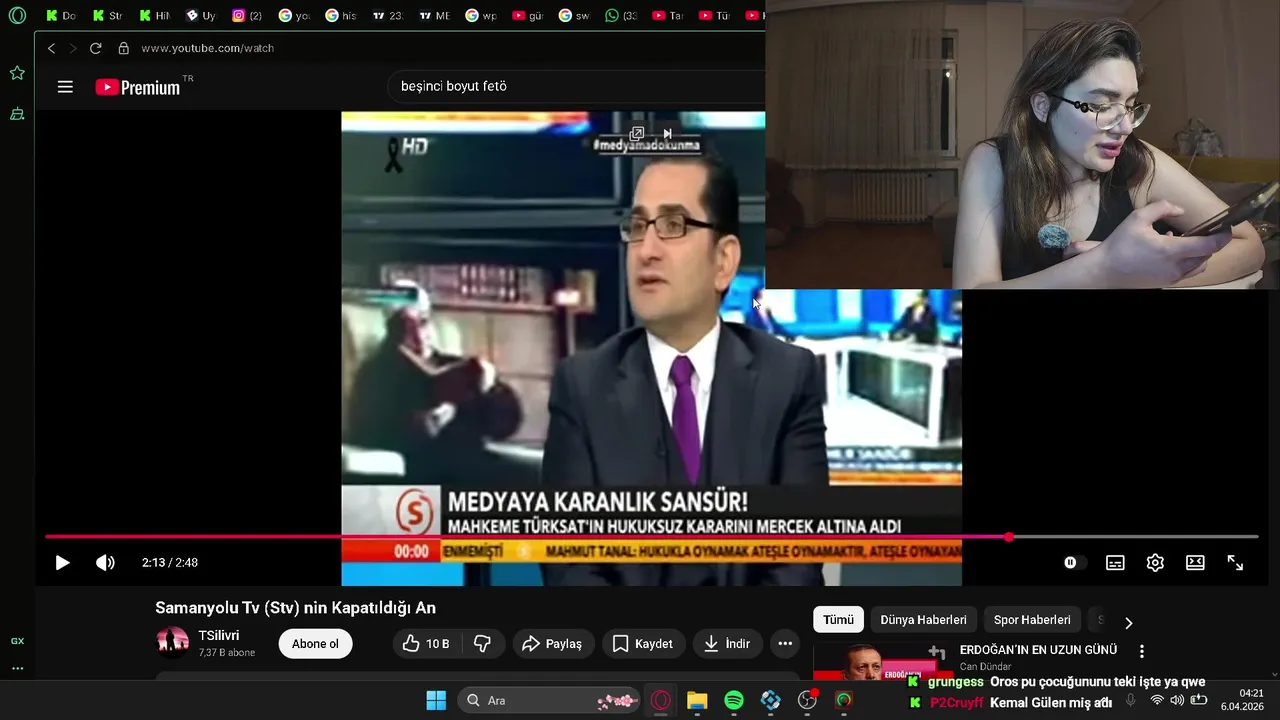View site info via padlock icon

124,48
